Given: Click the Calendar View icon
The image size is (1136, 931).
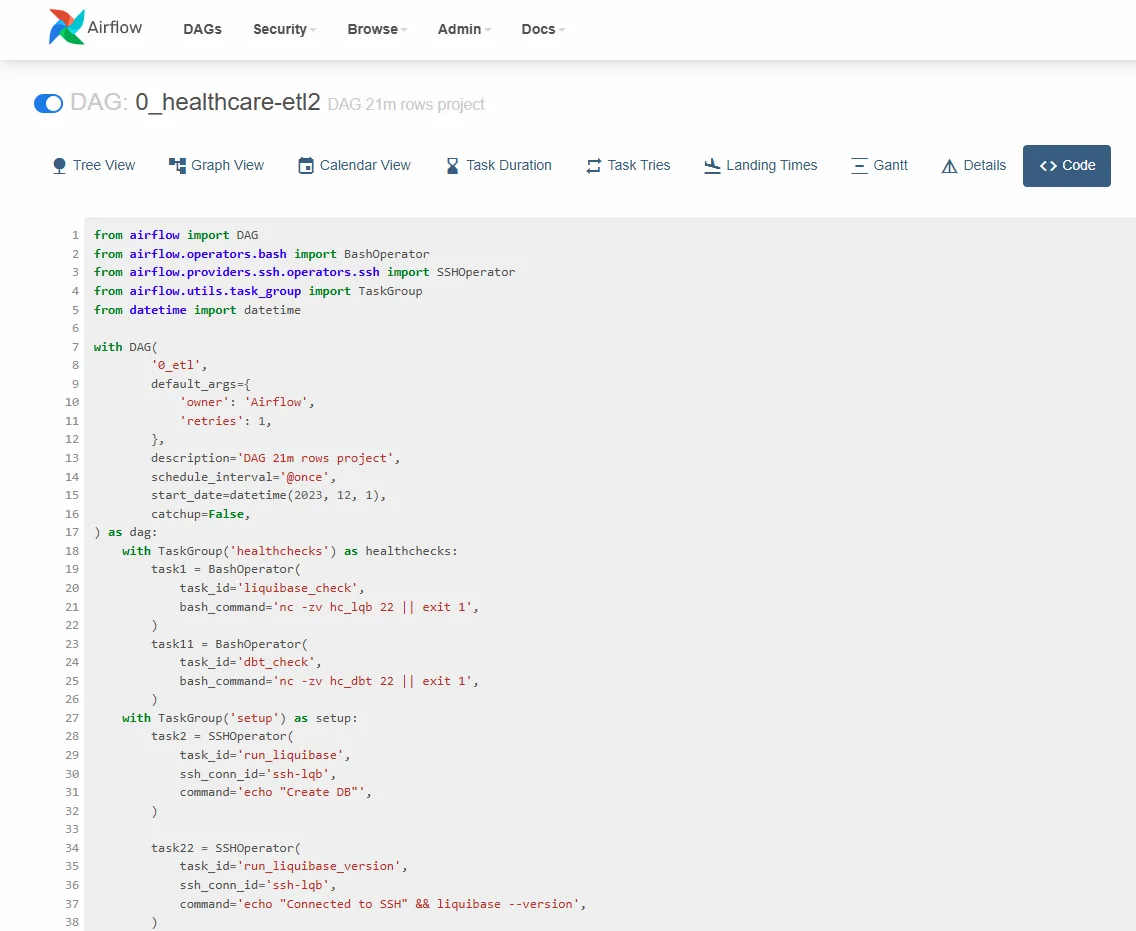Looking at the screenshot, I should (x=306, y=166).
